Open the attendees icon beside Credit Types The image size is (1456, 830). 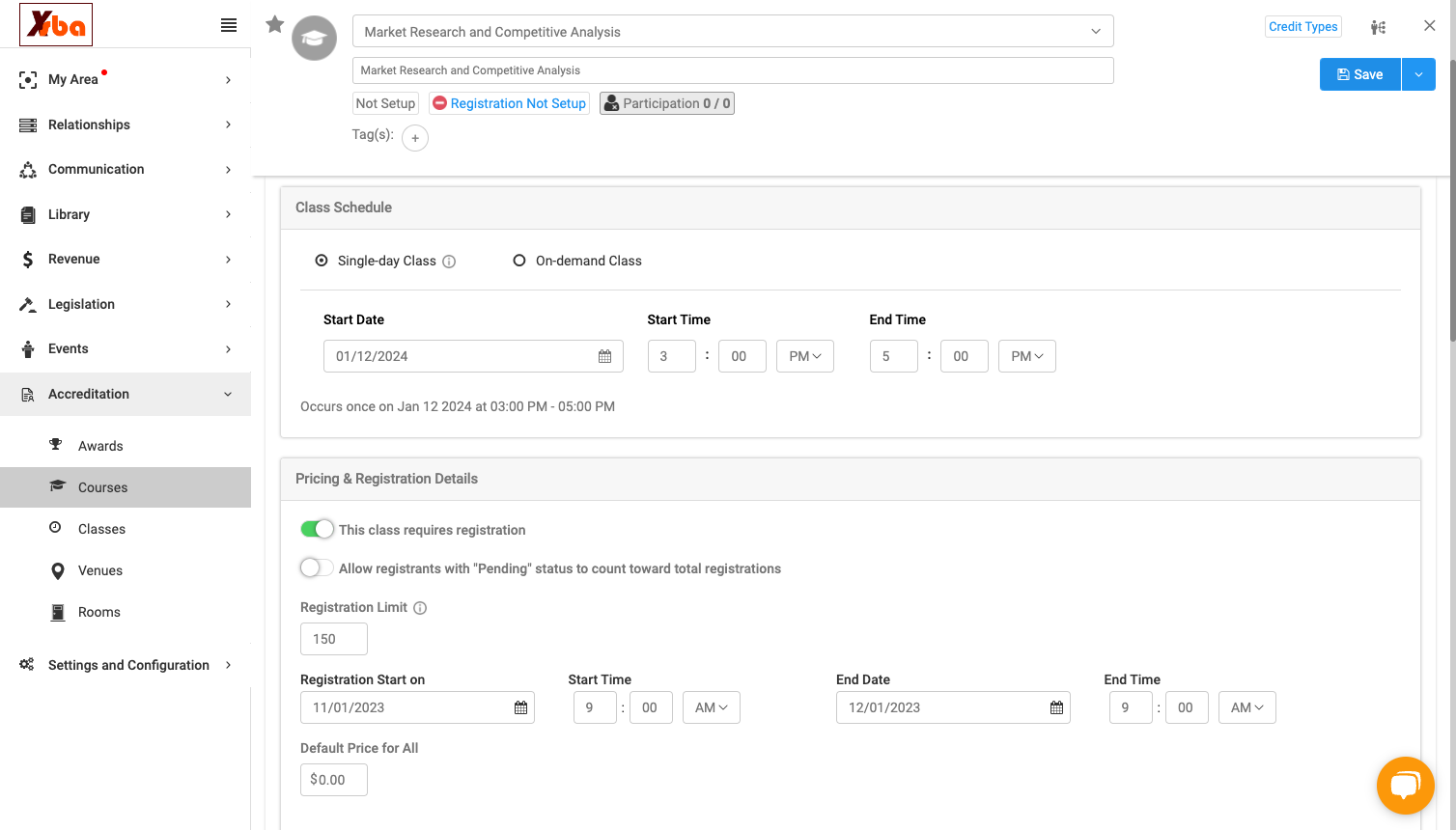pyautogui.click(x=1378, y=27)
